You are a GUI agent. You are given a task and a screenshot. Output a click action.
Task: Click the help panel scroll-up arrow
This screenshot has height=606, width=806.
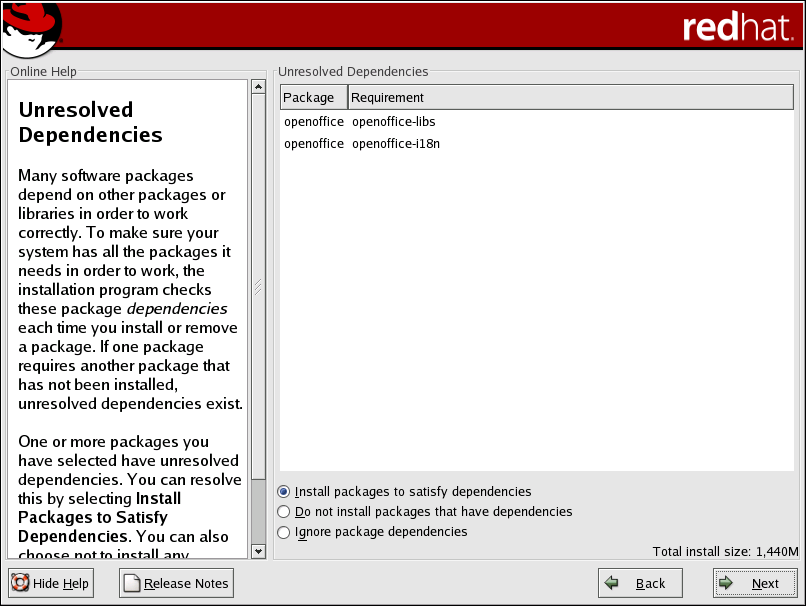258,88
